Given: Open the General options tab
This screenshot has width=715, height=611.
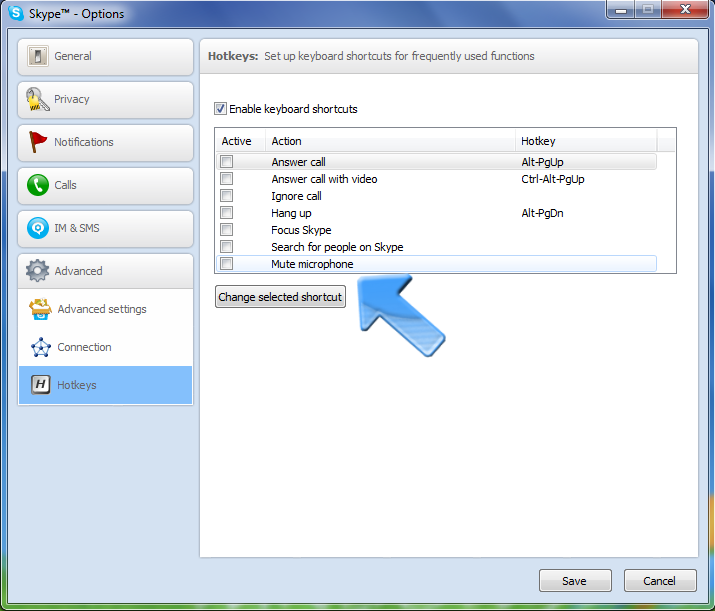Looking at the screenshot, I should [105, 57].
